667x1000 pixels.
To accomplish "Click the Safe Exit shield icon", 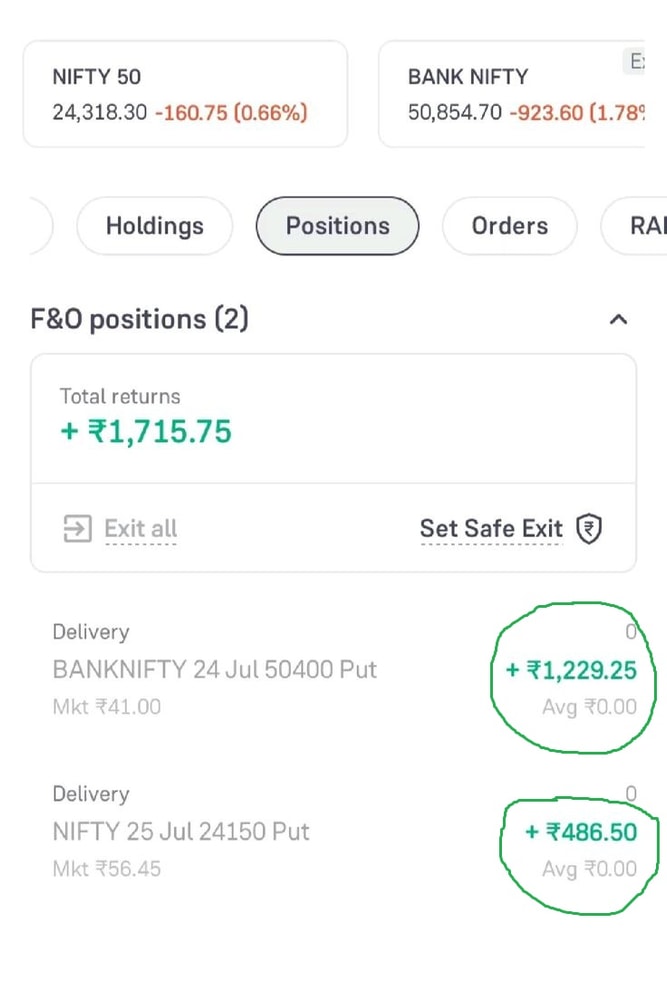I will click(x=590, y=529).
